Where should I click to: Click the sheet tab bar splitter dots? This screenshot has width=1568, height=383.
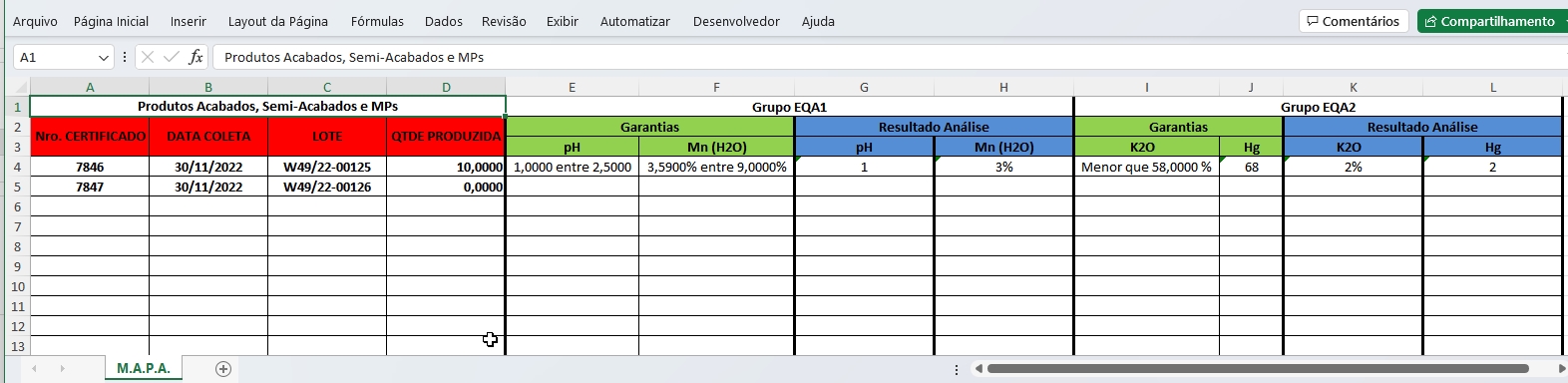pos(957,369)
